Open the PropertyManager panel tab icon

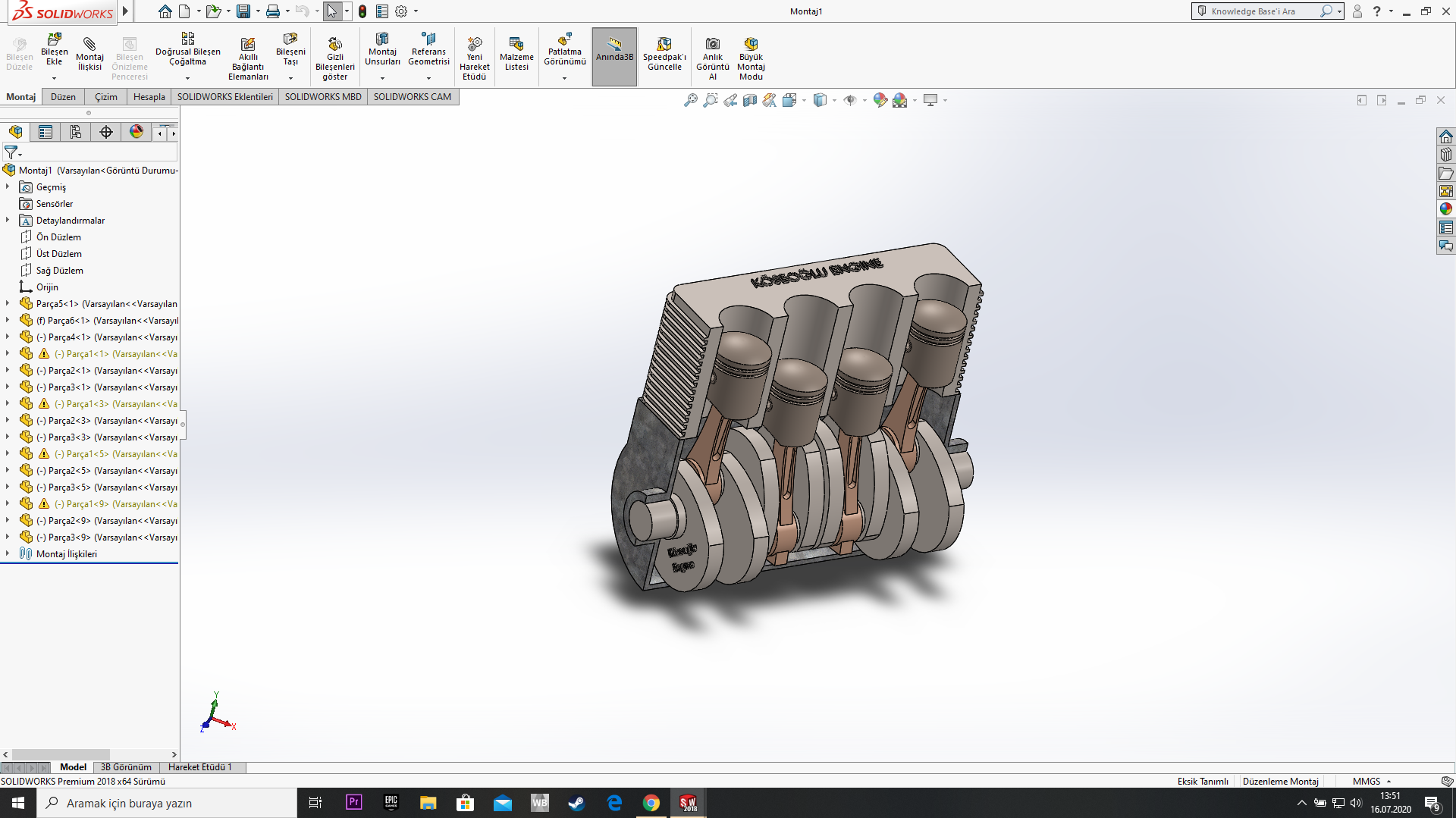click(x=45, y=132)
